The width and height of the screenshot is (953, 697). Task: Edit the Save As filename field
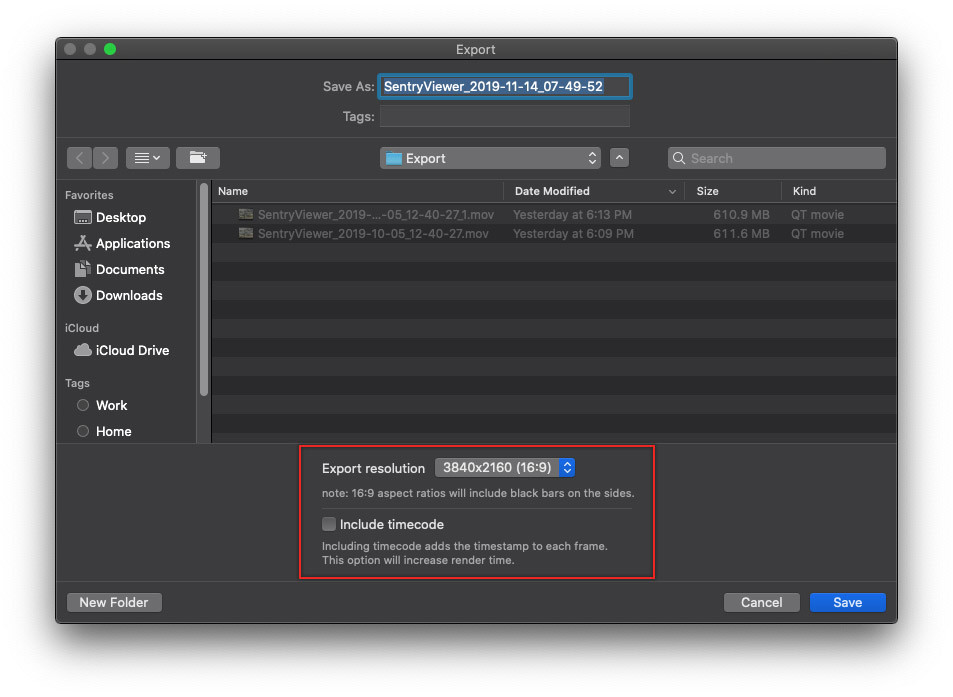point(504,86)
